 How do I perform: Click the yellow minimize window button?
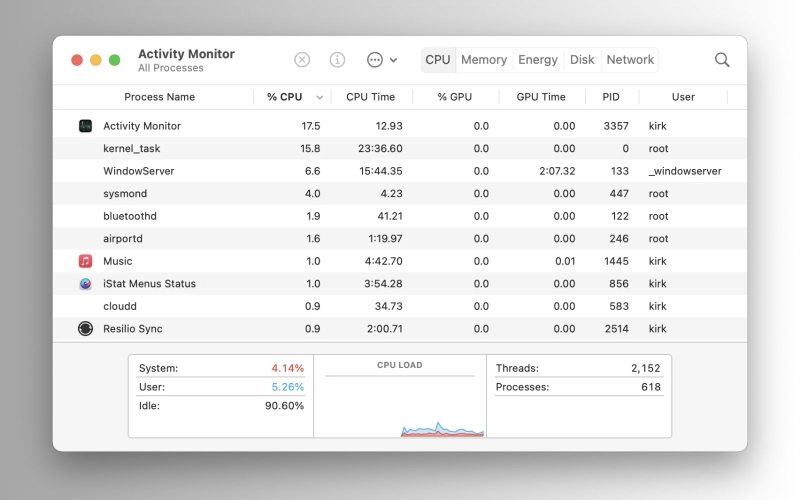coord(96,60)
